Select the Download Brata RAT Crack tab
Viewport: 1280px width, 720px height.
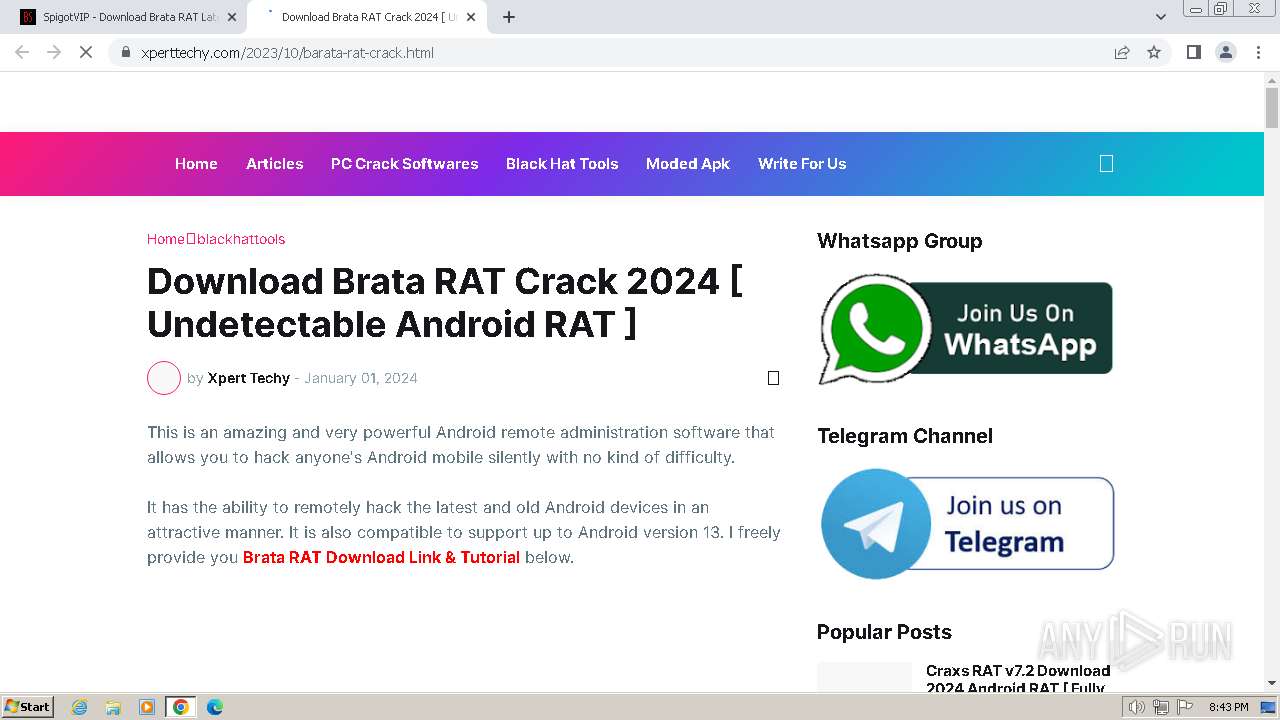(x=366, y=17)
